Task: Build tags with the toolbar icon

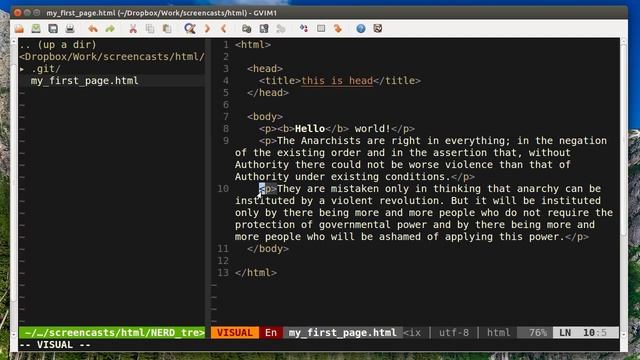Action: click(x=321, y=29)
